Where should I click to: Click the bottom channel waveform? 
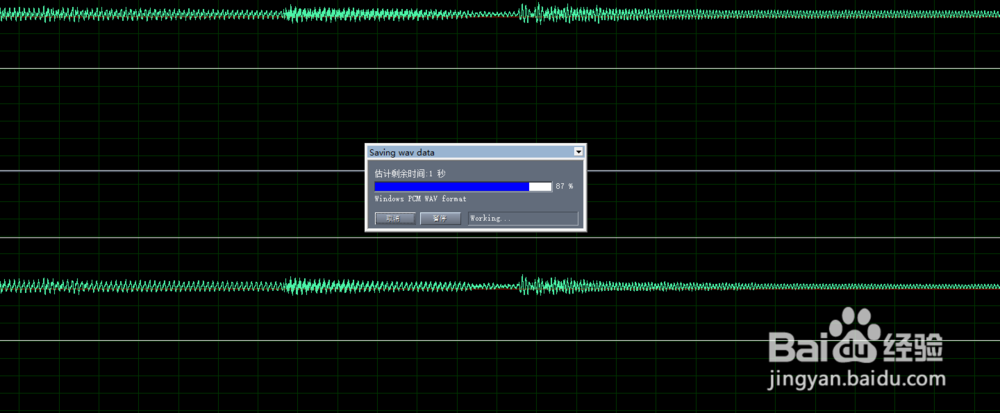point(500,286)
